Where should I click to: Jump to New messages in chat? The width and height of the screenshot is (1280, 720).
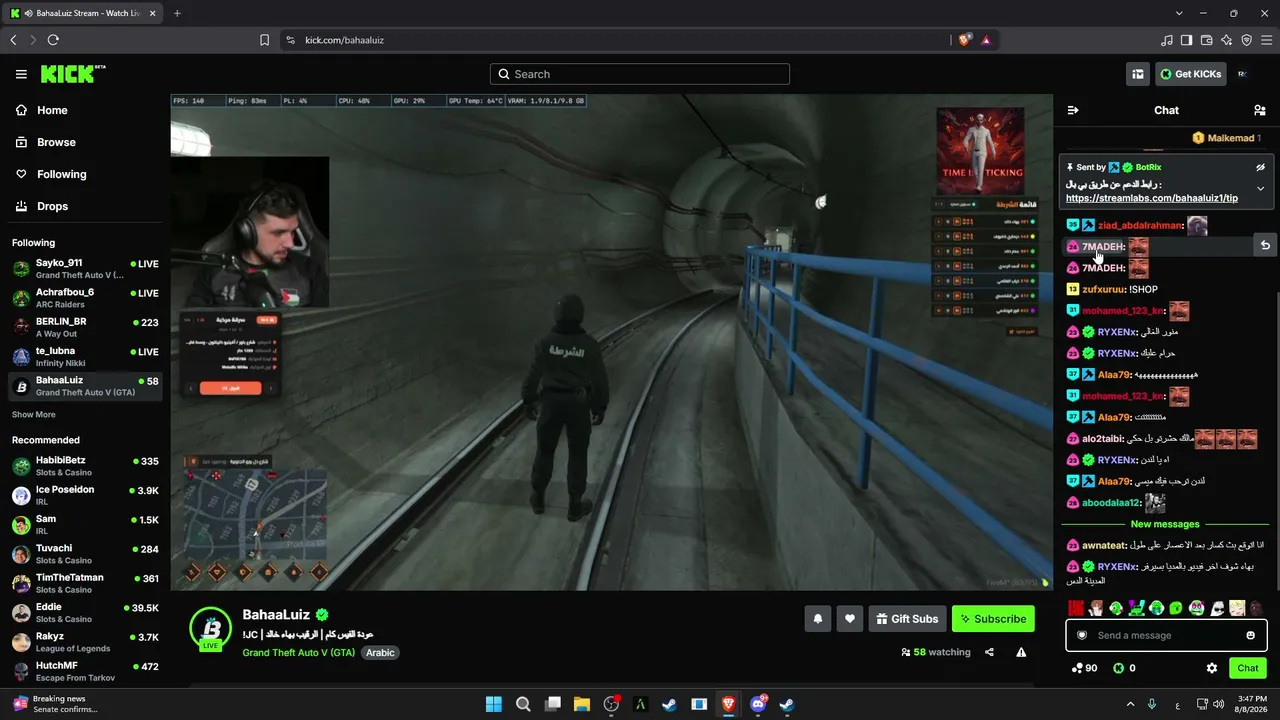(x=1164, y=524)
